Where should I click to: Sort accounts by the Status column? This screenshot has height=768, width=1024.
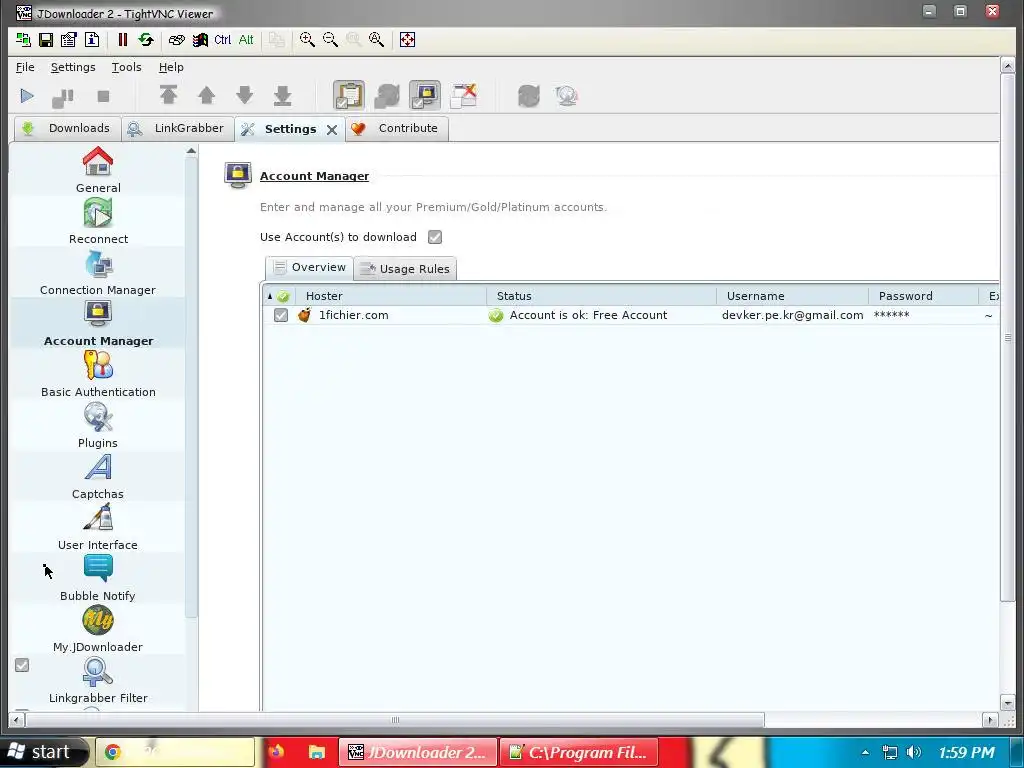pos(601,296)
